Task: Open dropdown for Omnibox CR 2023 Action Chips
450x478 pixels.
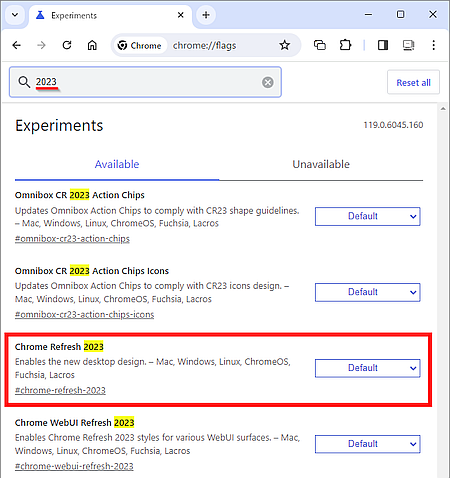Action: click(368, 216)
